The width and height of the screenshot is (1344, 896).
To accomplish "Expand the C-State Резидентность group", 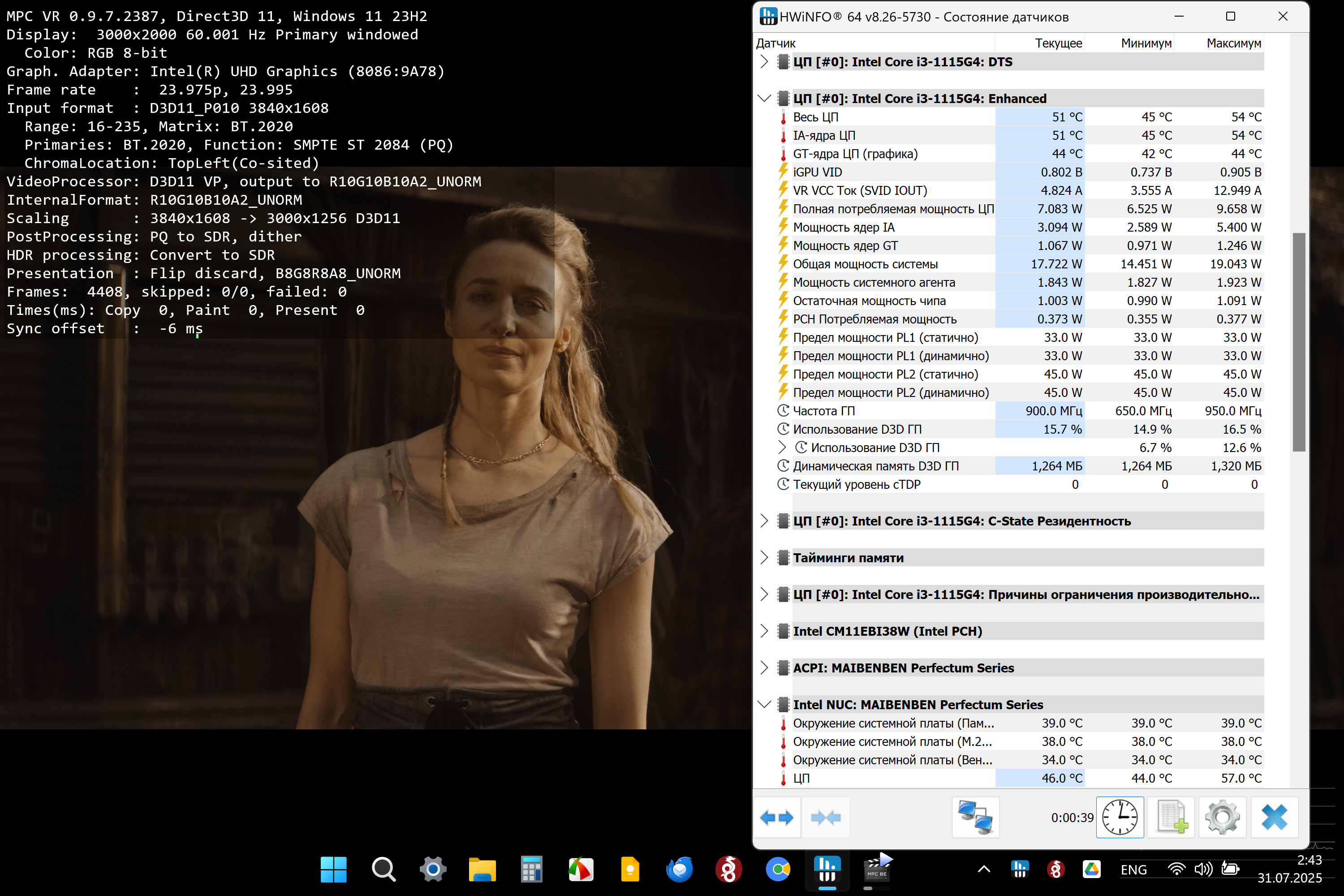I will pos(764,521).
